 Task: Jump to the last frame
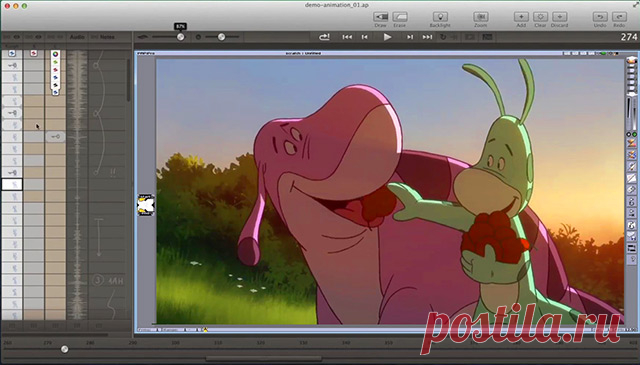coord(427,37)
